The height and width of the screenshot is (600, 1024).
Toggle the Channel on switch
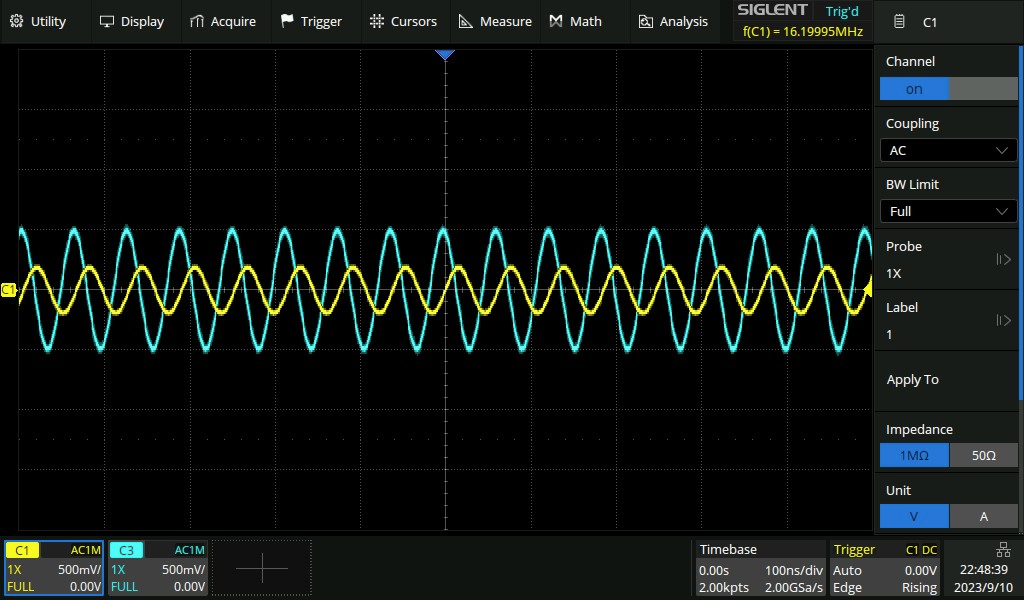click(x=948, y=89)
